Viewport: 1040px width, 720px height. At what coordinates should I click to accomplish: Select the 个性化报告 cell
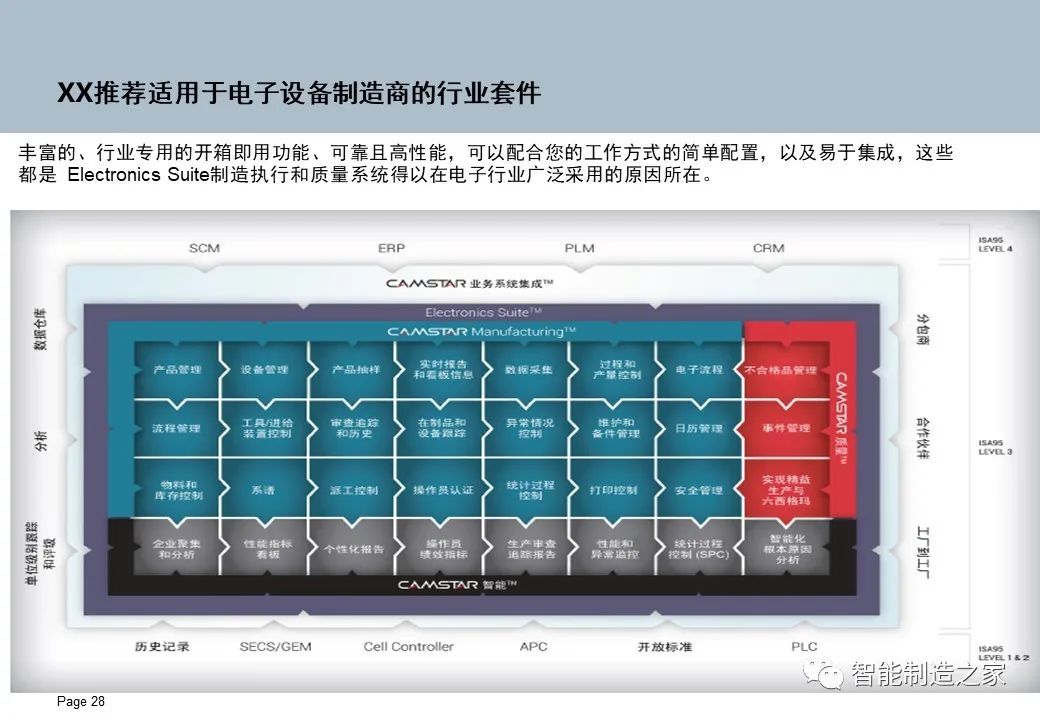352,549
